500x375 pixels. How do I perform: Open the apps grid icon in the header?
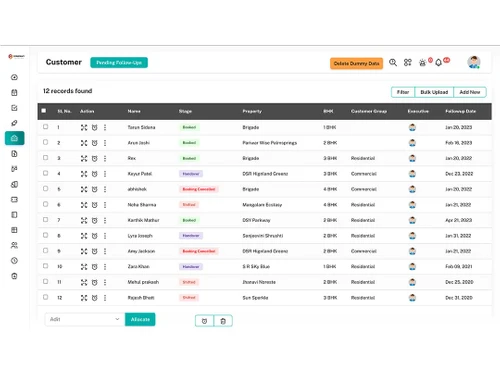tap(408, 62)
